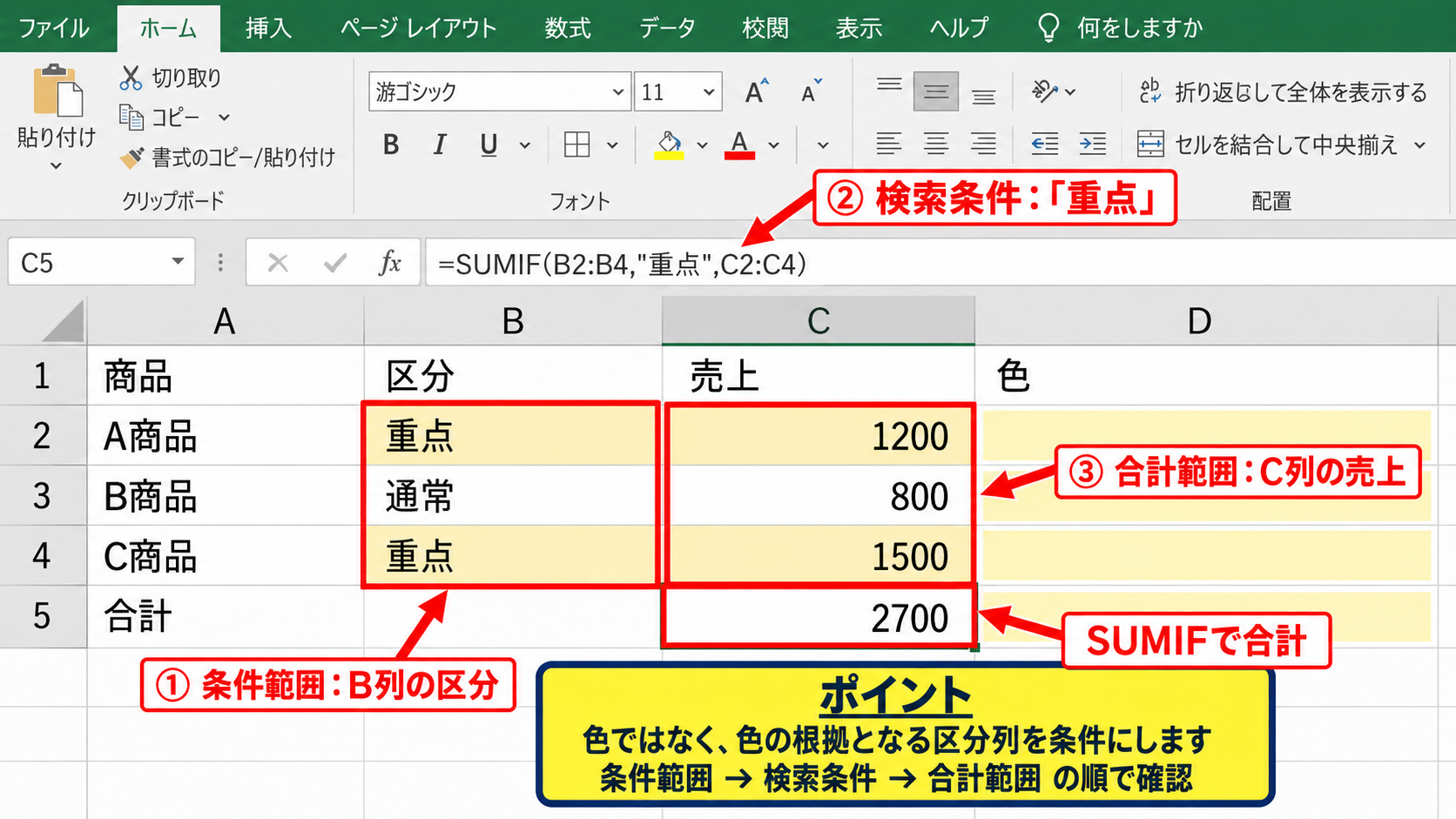This screenshot has width=1456, height=819.
Task: Click the formula confirm checkmark icon
Action: tap(334, 262)
